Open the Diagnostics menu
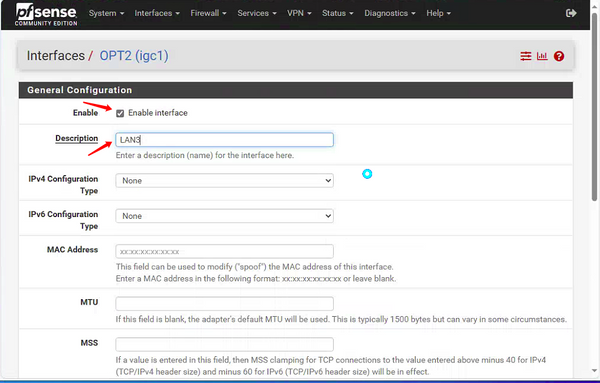600x383 pixels. coord(390,13)
